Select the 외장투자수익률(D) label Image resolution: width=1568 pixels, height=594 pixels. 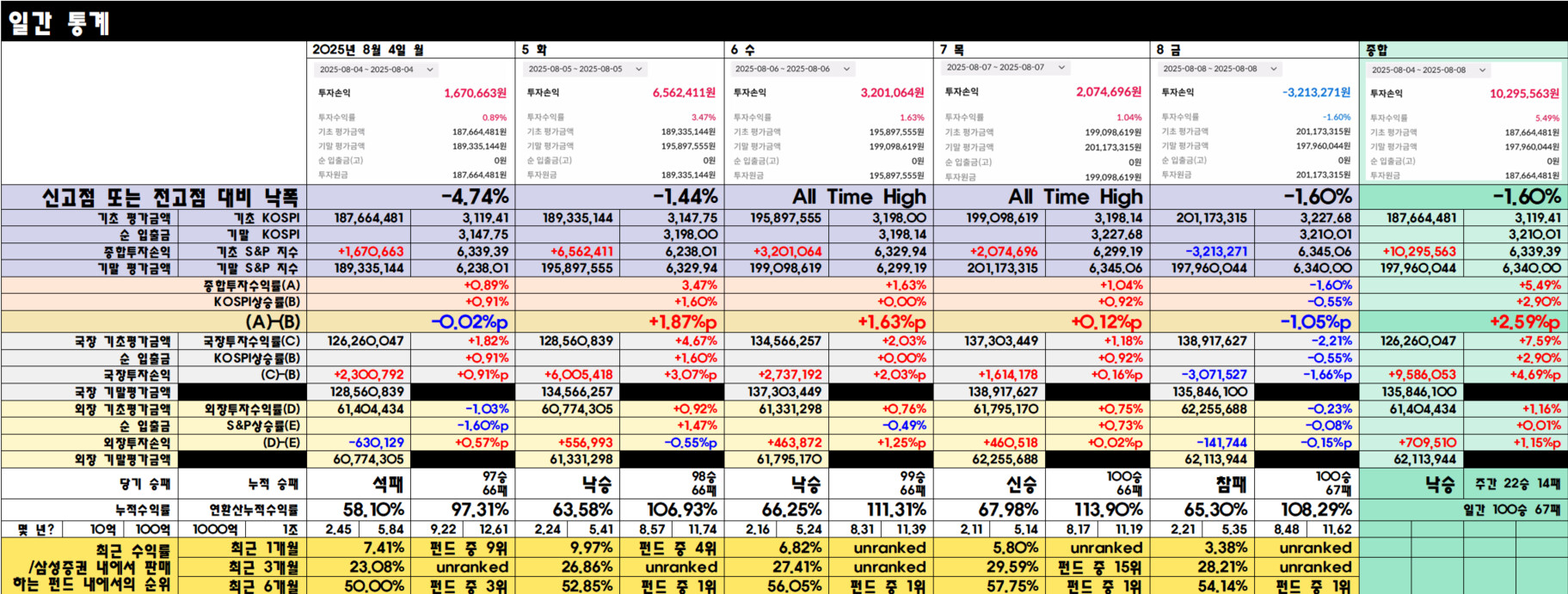coord(251,409)
